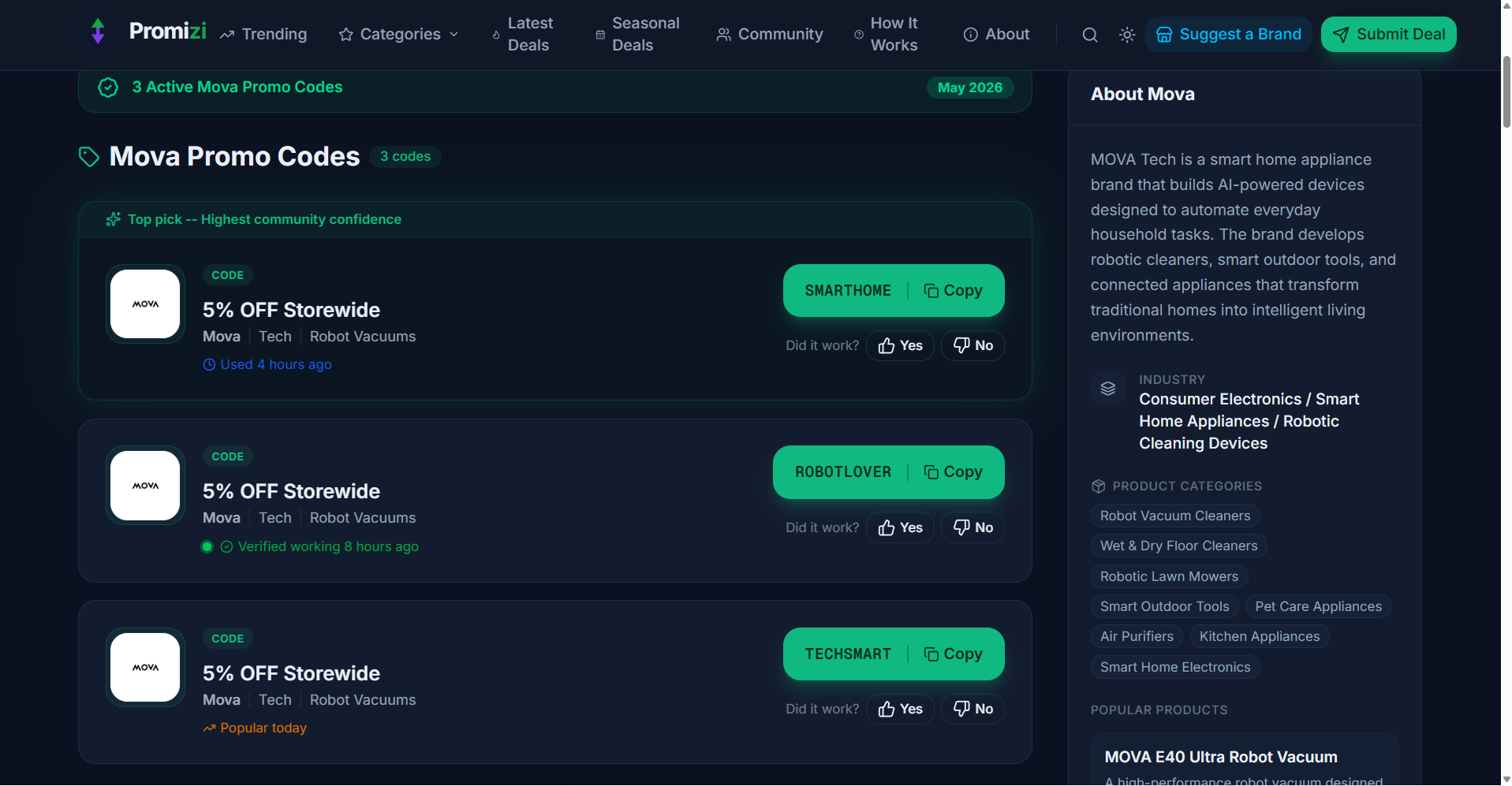Click 'Verified working 8 hours ago' text
1512x786 pixels.
click(328, 546)
